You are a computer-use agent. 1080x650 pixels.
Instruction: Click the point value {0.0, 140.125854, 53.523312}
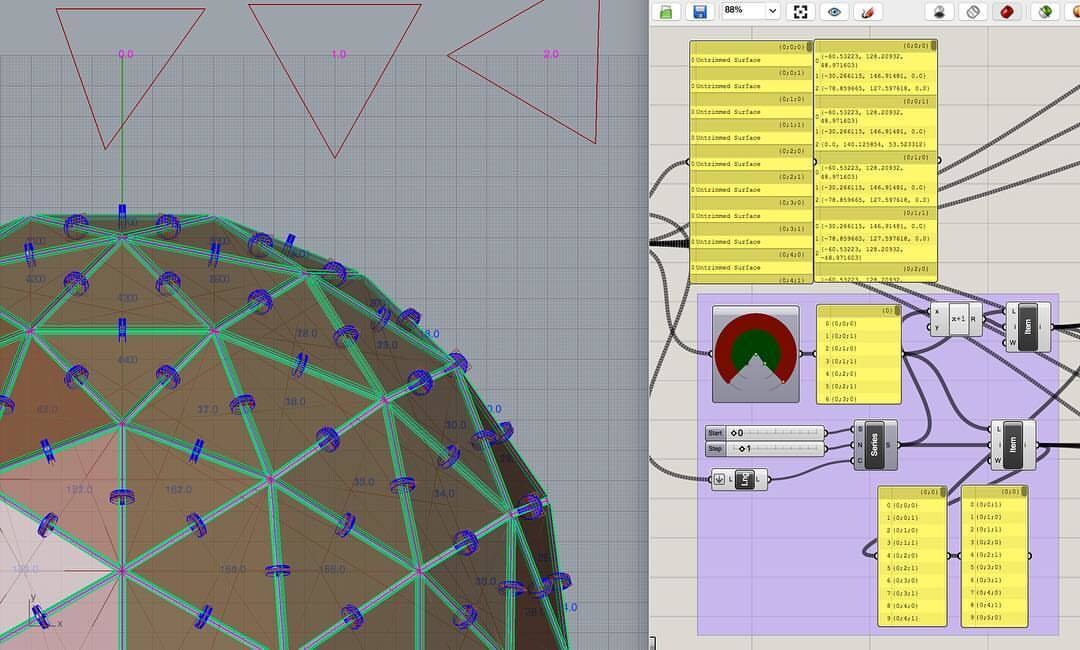[873, 145]
